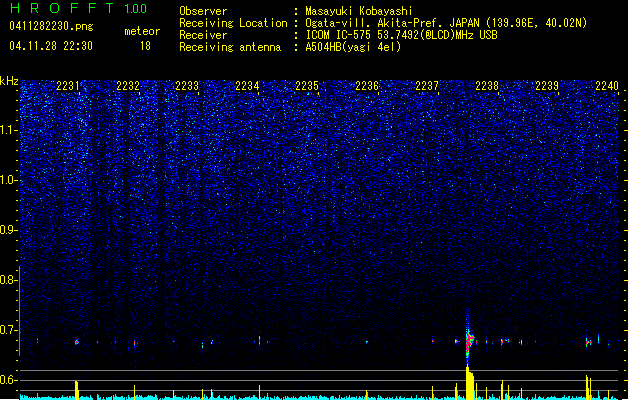Click the 2234 time marker

point(247,86)
